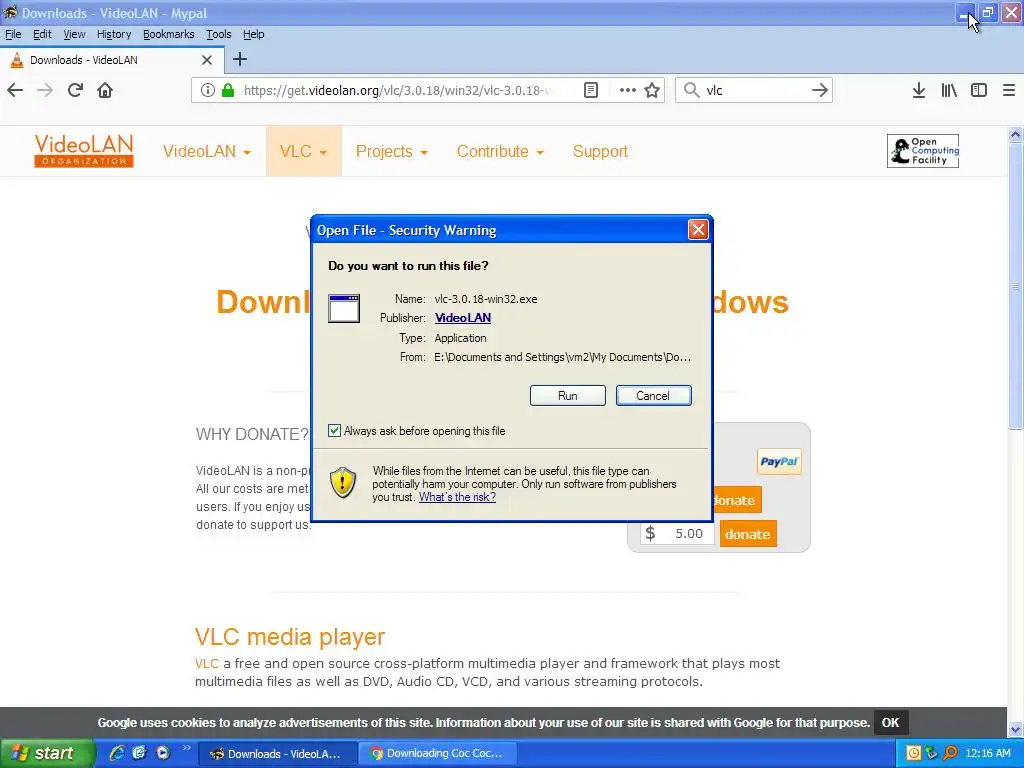Open the home page via house icon
The width and height of the screenshot is (1024, 768).
coord(105,90)
